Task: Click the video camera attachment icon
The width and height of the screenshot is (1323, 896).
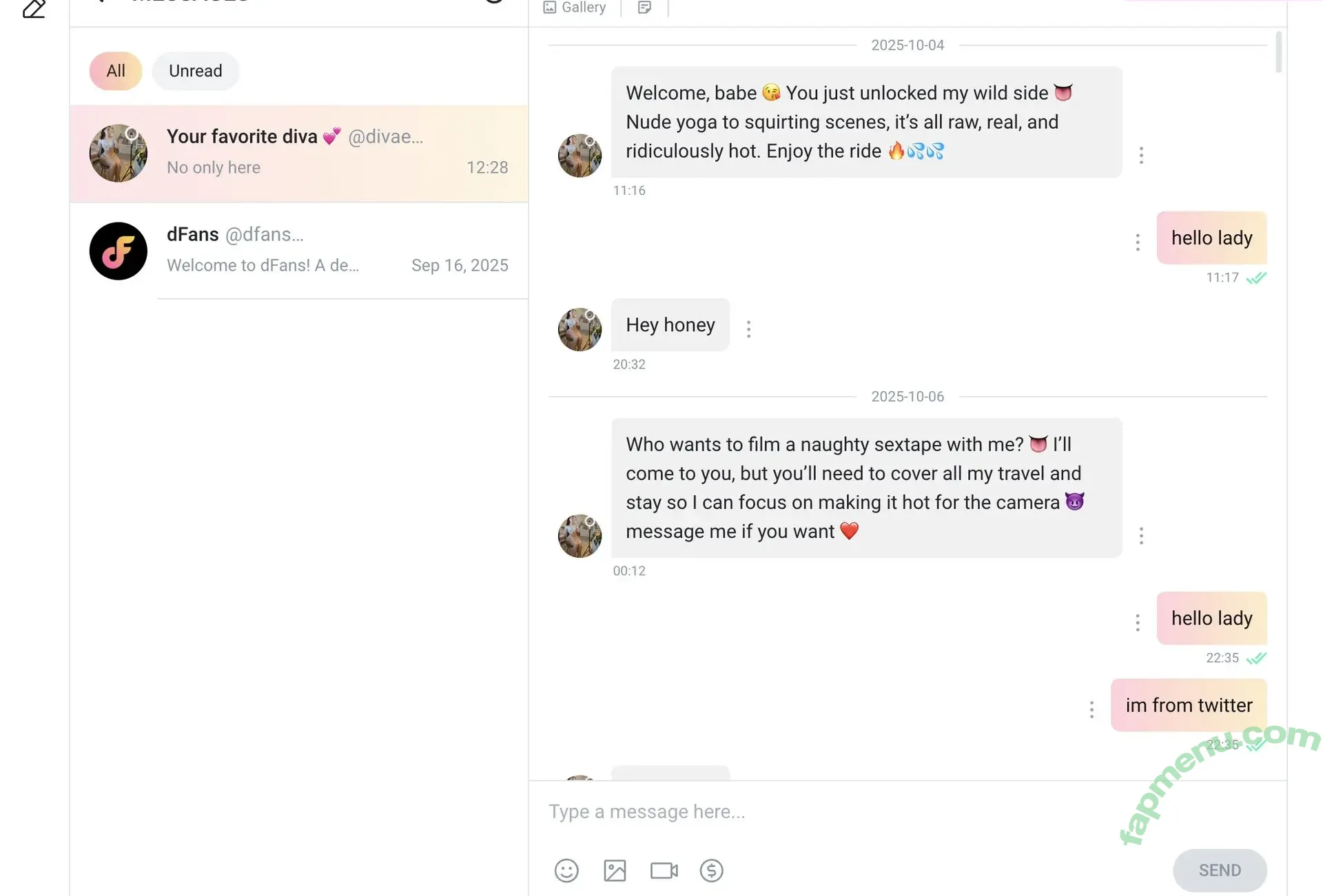Action: coord(664,871)
